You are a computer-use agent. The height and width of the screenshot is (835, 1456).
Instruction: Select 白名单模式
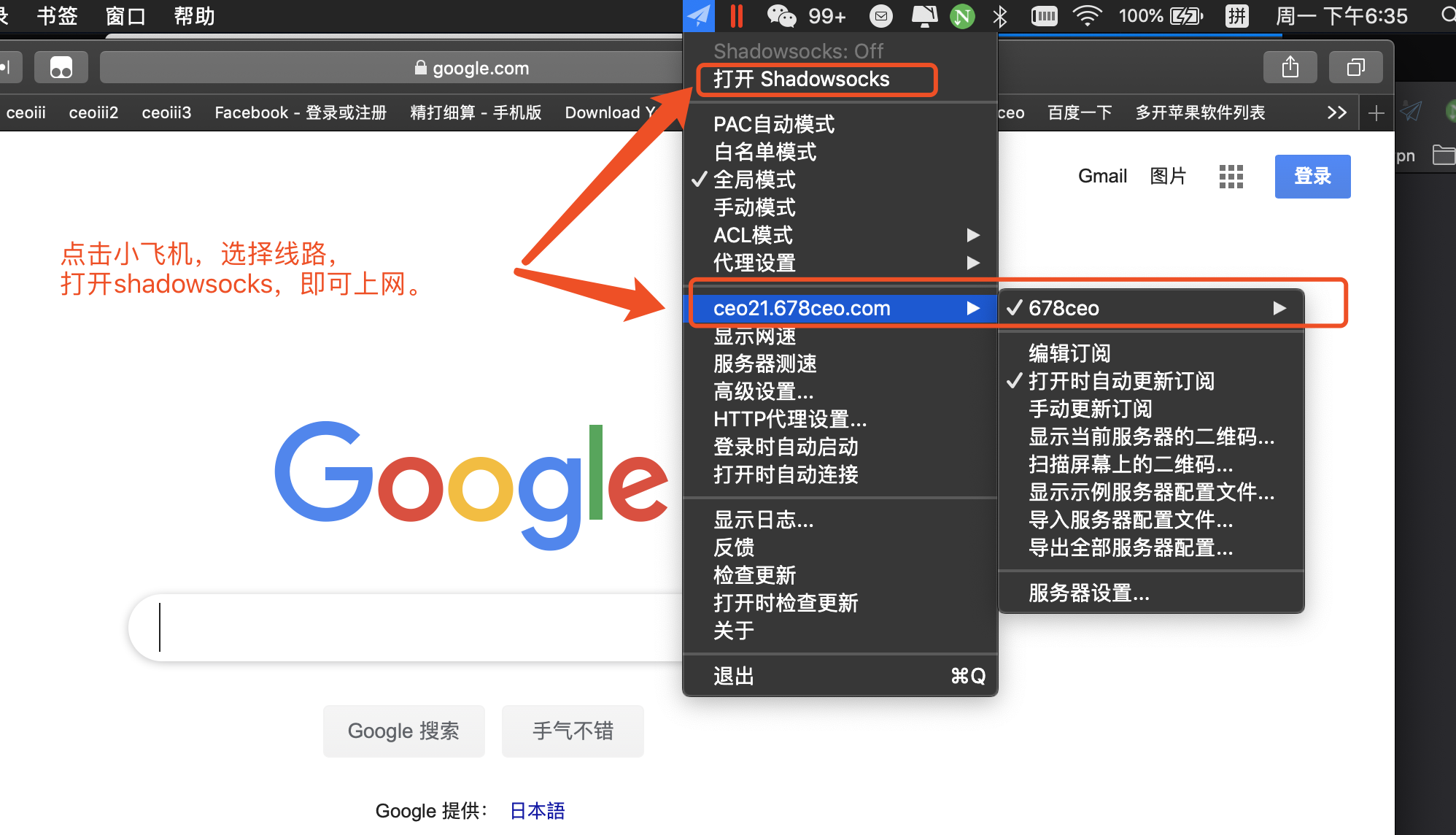[840, 152]
